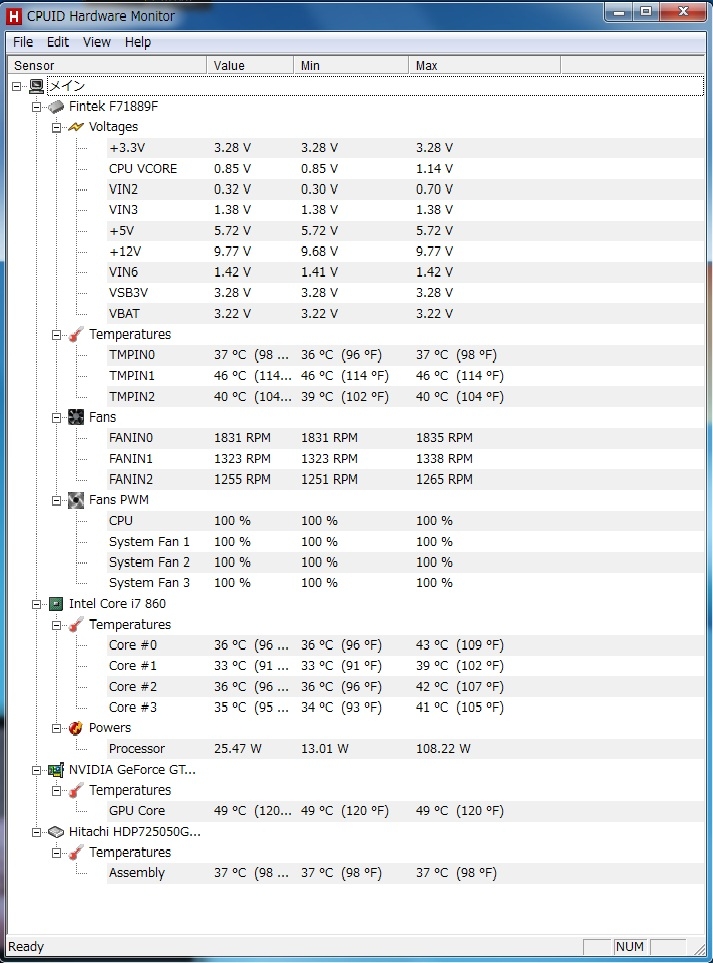
Task: Open the View menu
Action: [x=97, y=42]
